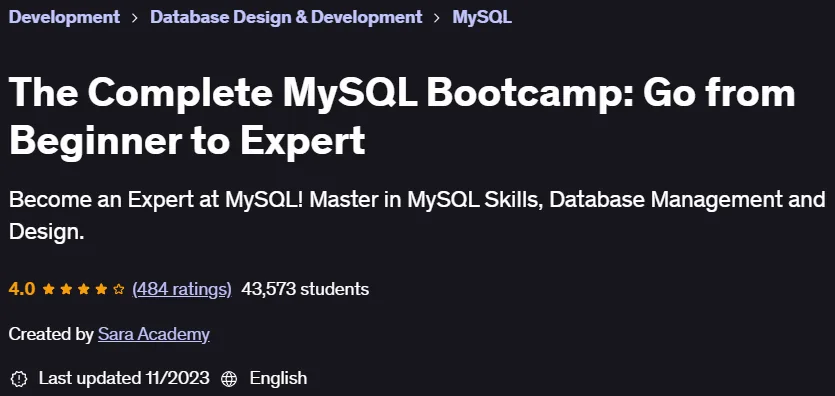Click the Last updated 11/2023 text
The height and width of the screenshot is (396, 835).
point(124,378)
